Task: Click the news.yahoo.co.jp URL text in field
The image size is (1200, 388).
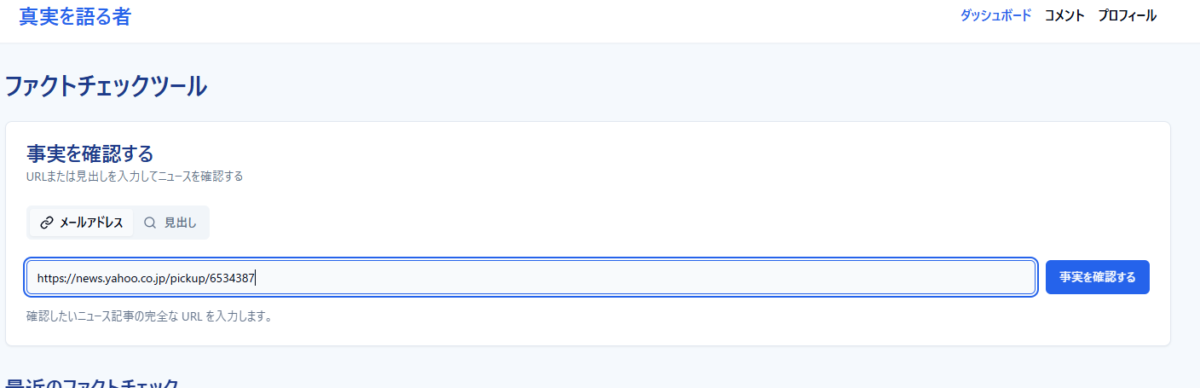Action: [x=148, y=279]
